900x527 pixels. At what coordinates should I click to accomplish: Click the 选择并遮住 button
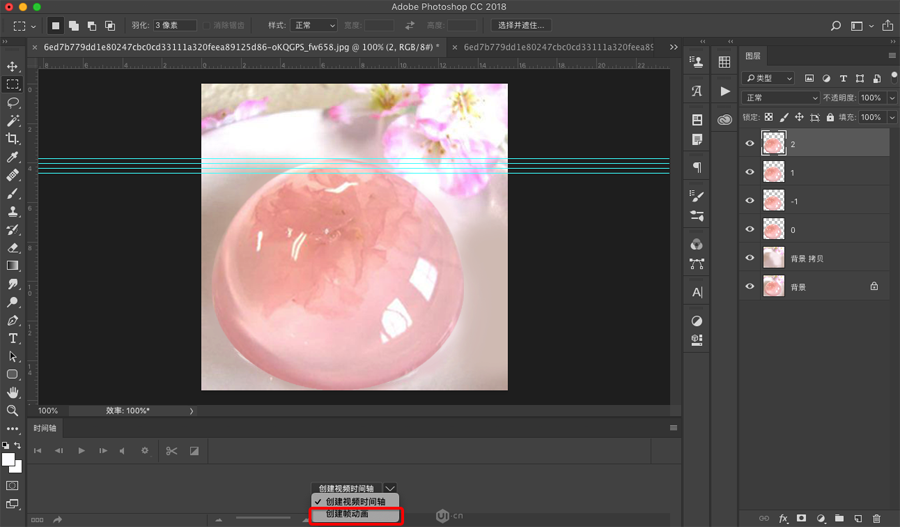[x=523, y=25]
